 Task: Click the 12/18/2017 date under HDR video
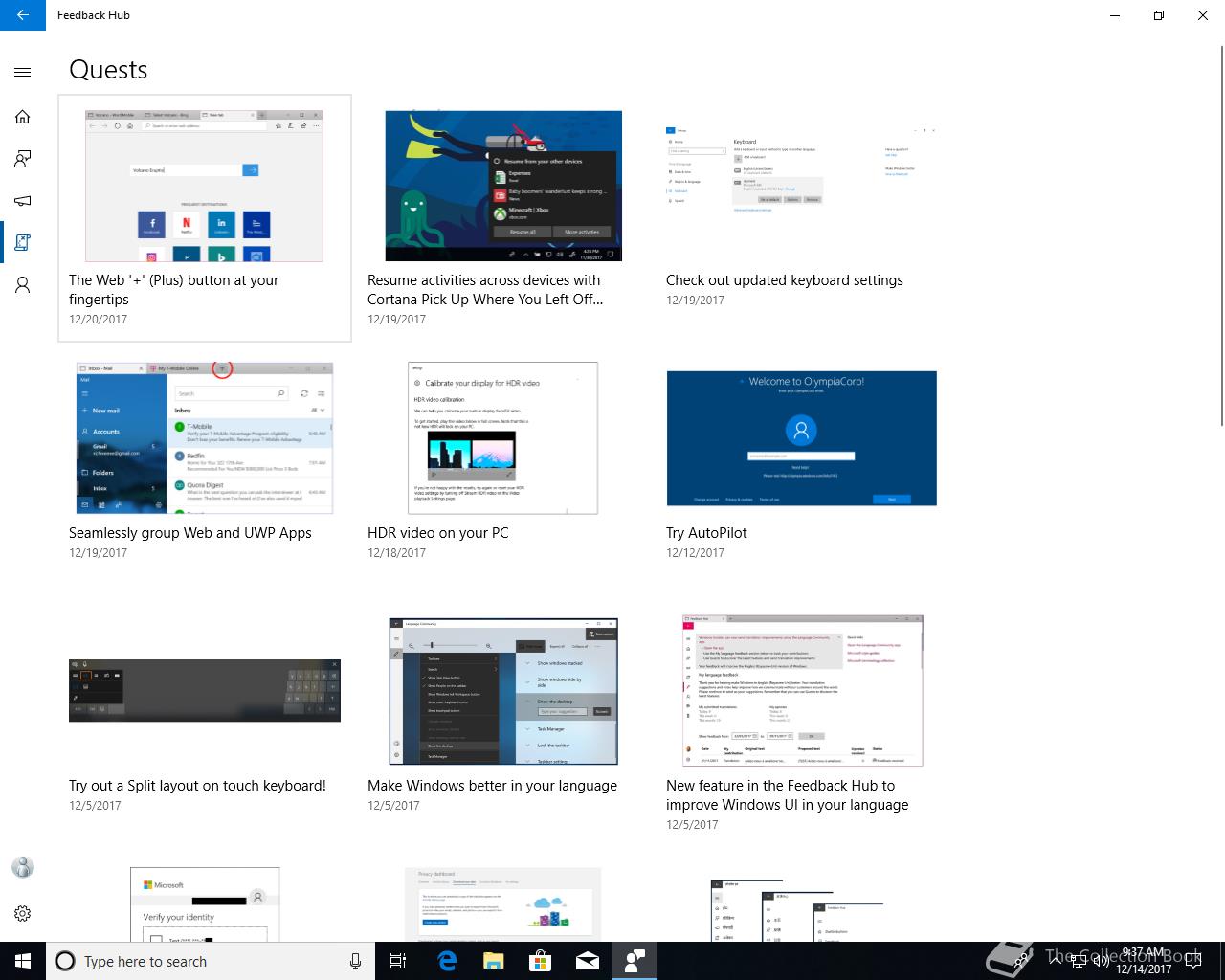[396, 553]
